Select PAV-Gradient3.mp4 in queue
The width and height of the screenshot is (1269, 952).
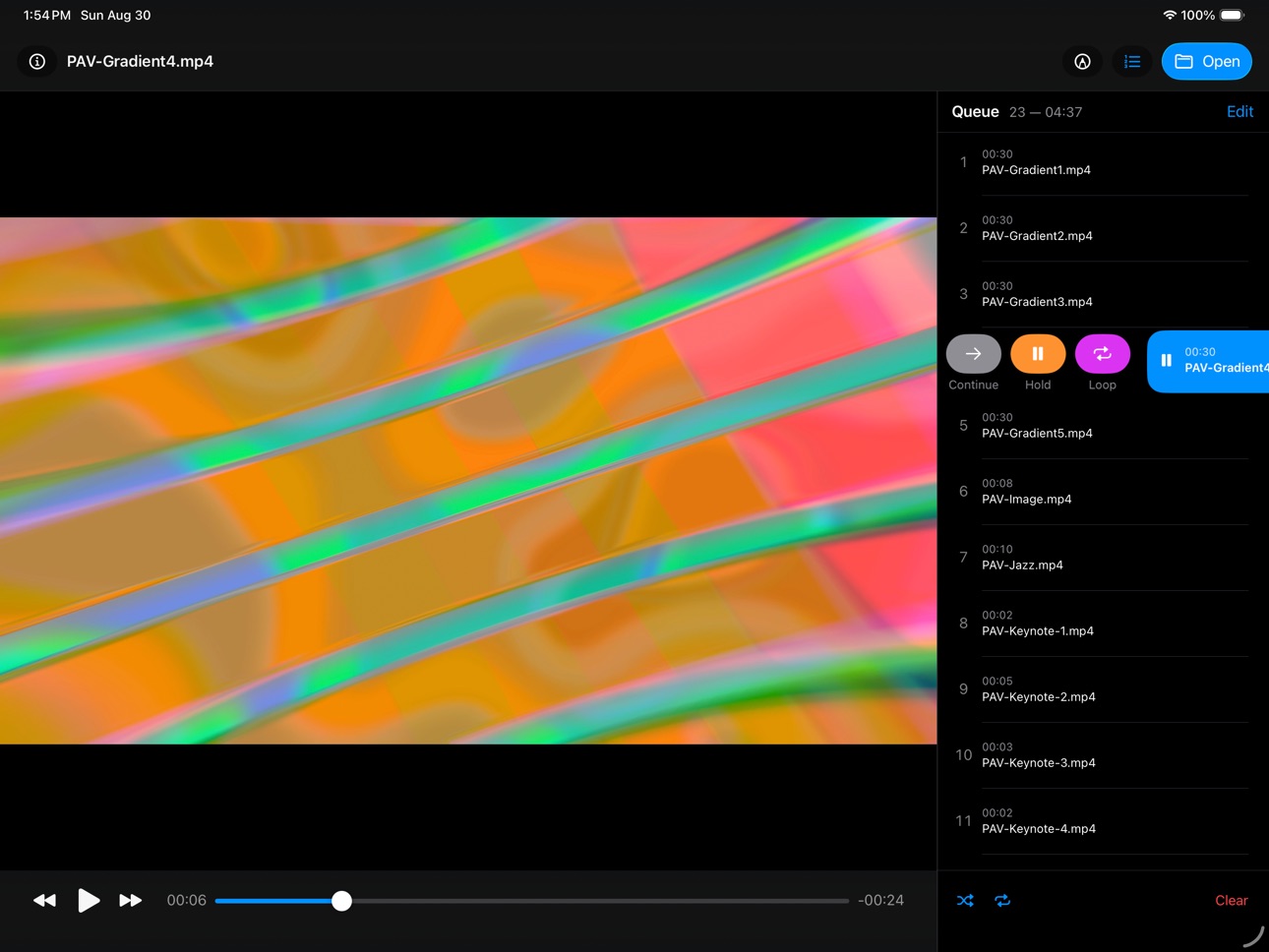point(1103,294)
